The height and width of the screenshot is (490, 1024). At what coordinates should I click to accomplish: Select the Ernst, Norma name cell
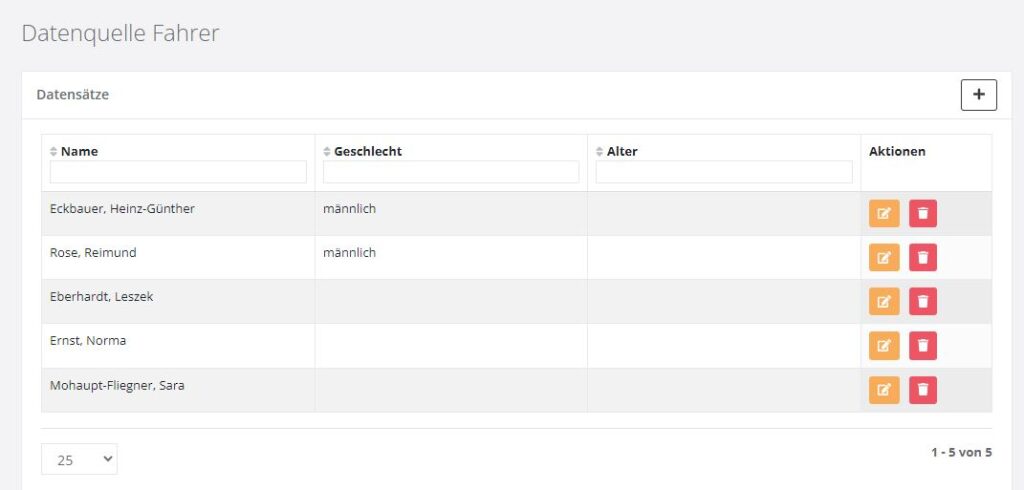coord(88,341)
